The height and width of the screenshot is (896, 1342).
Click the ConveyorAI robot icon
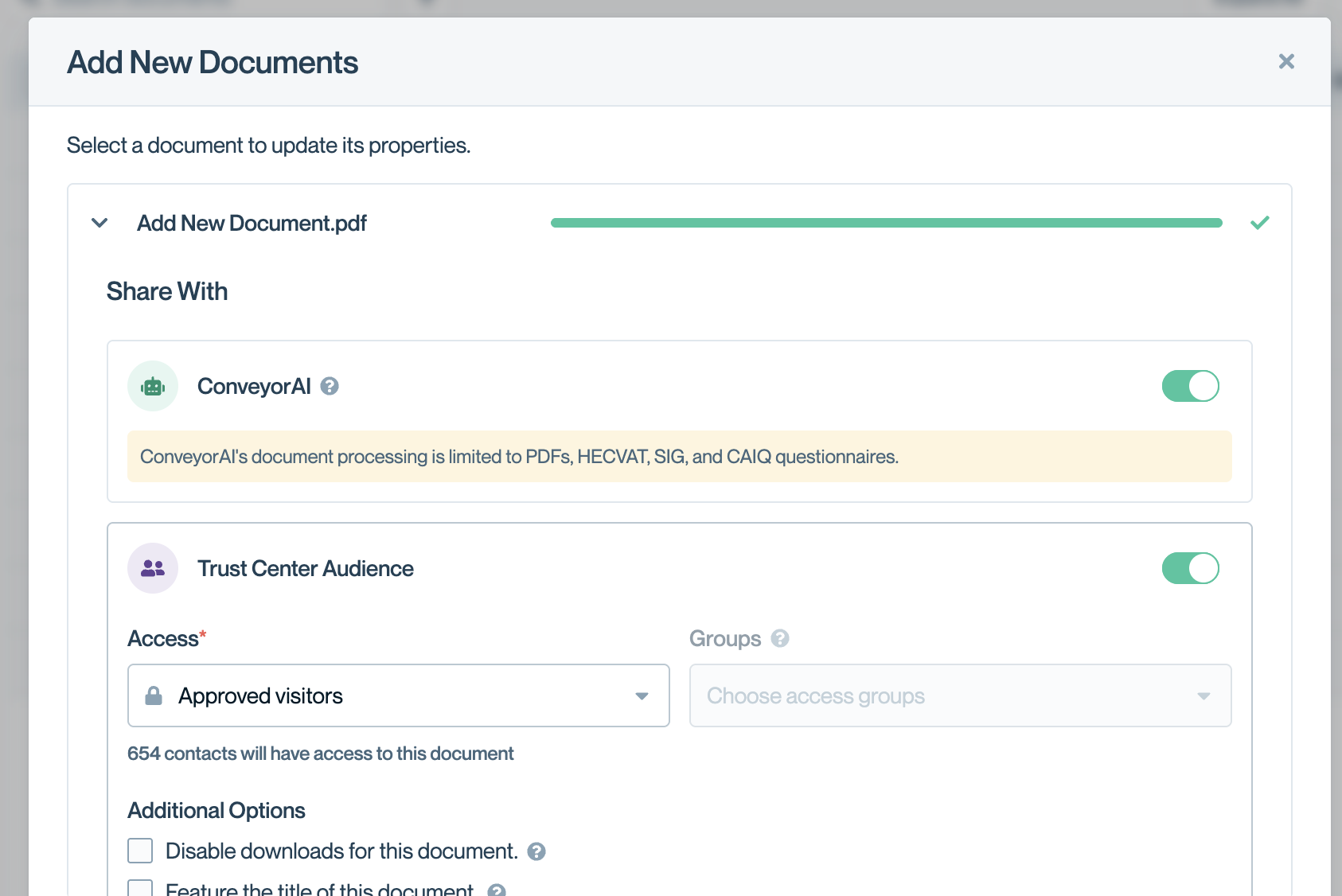153,386
